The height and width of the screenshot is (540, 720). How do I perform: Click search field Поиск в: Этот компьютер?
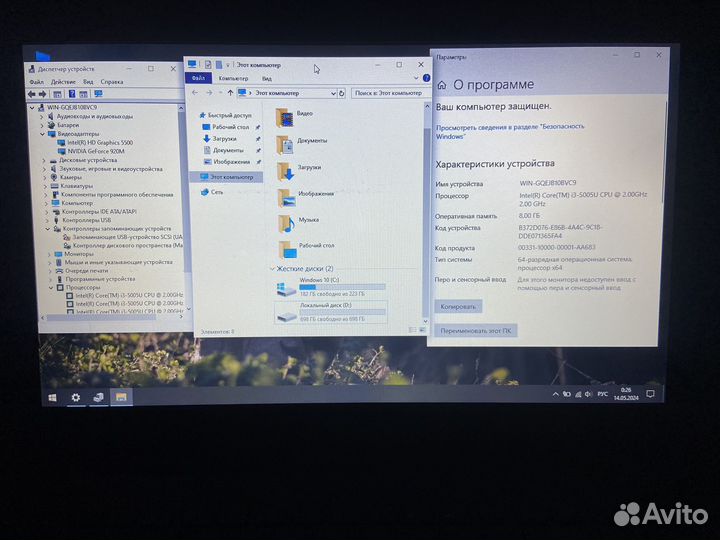390,93
